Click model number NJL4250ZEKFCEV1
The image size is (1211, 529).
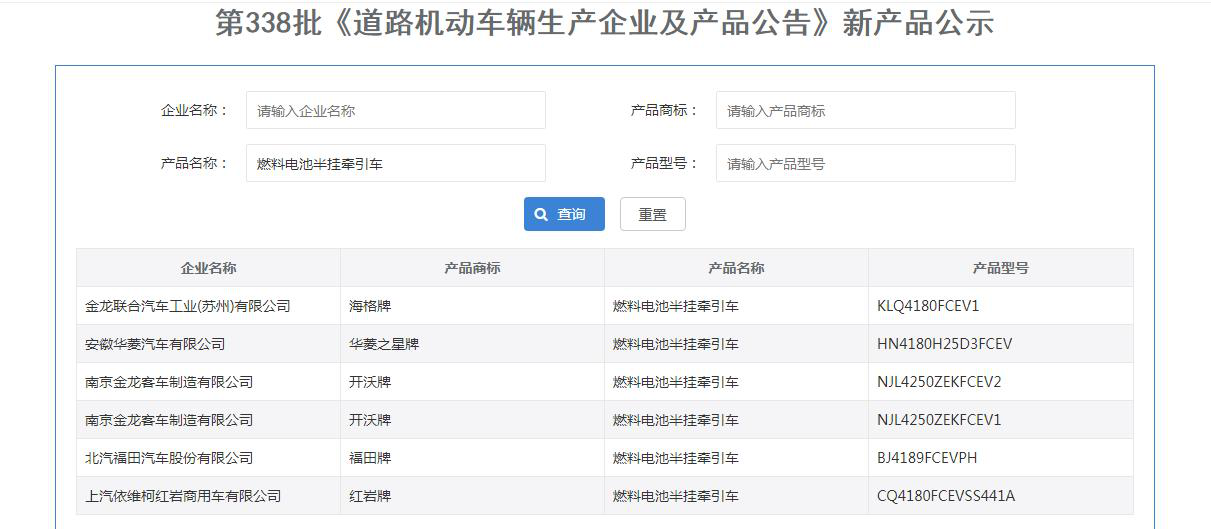pyautogui.click(x=939, y=420)
